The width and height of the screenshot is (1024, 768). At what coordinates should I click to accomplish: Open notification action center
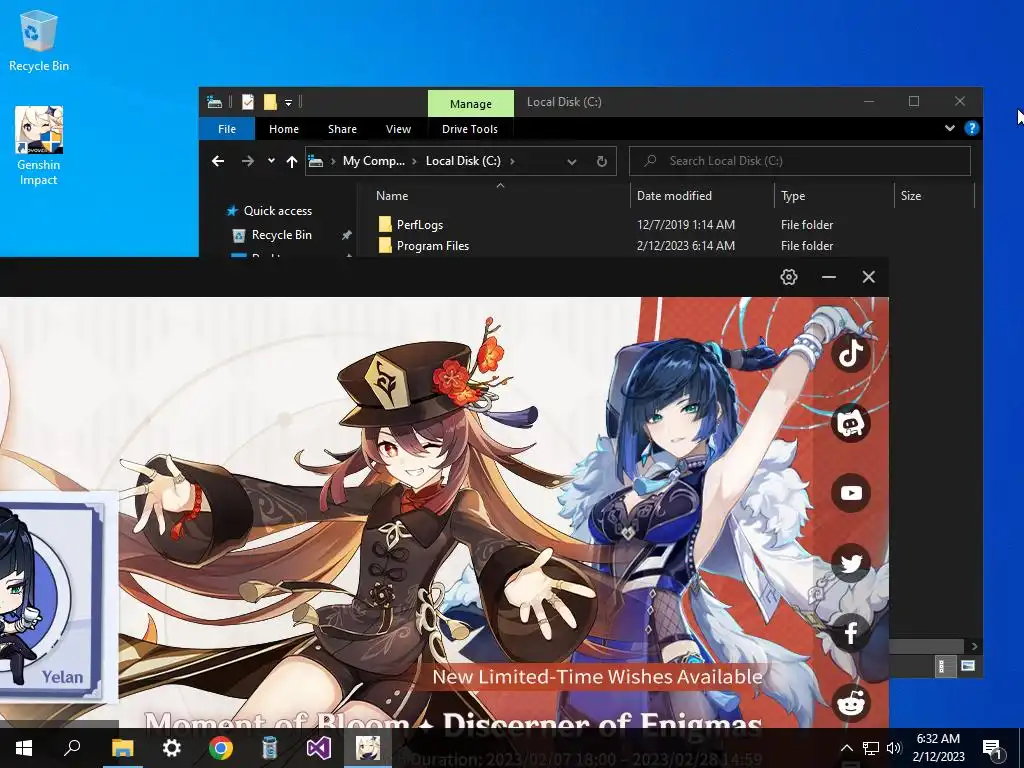993,748
